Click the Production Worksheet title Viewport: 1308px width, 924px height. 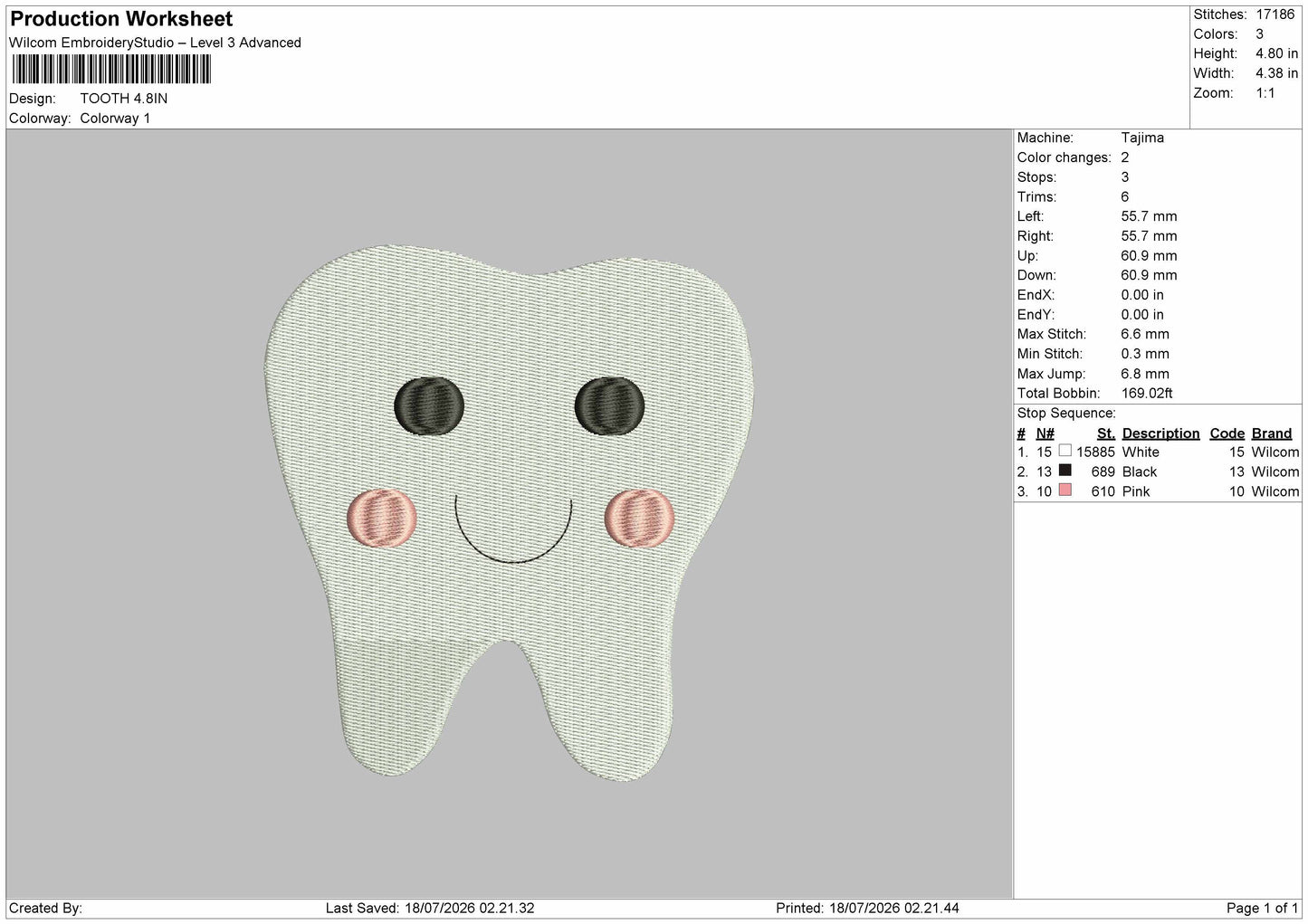click(x=121, y=19)
